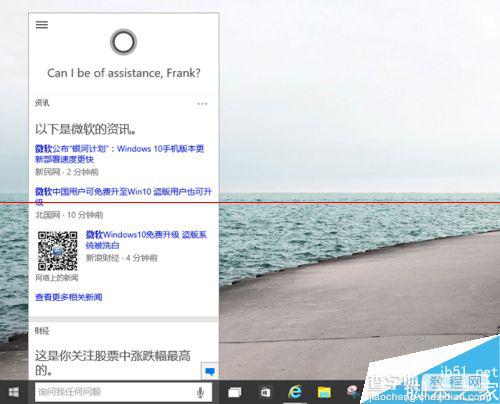Click the blue feedback chat icon
Screen dimensions: 500x404
pyautogui.click(x=210, y=371)
